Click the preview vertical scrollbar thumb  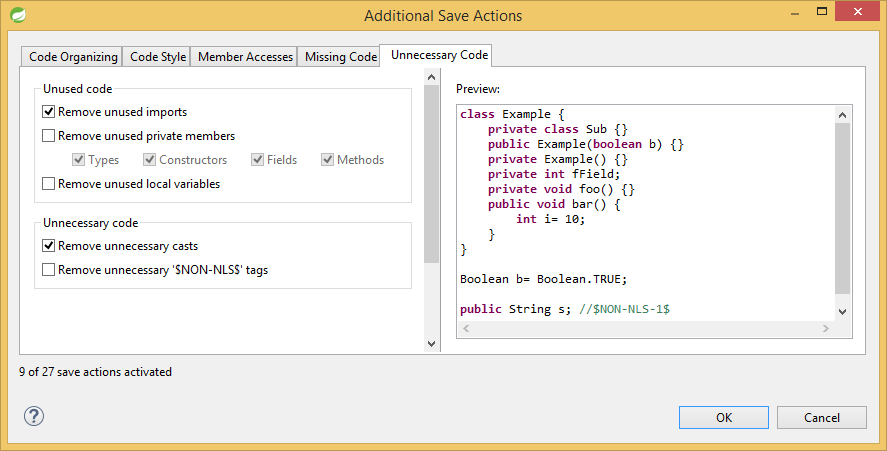click(x=842, y=208)
